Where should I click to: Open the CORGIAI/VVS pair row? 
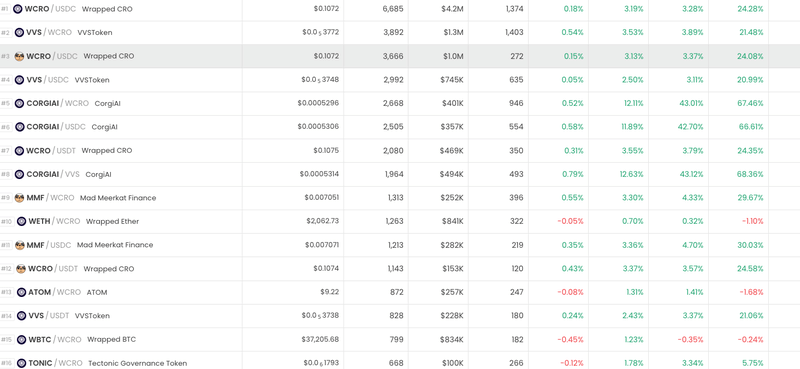(400, 174)
